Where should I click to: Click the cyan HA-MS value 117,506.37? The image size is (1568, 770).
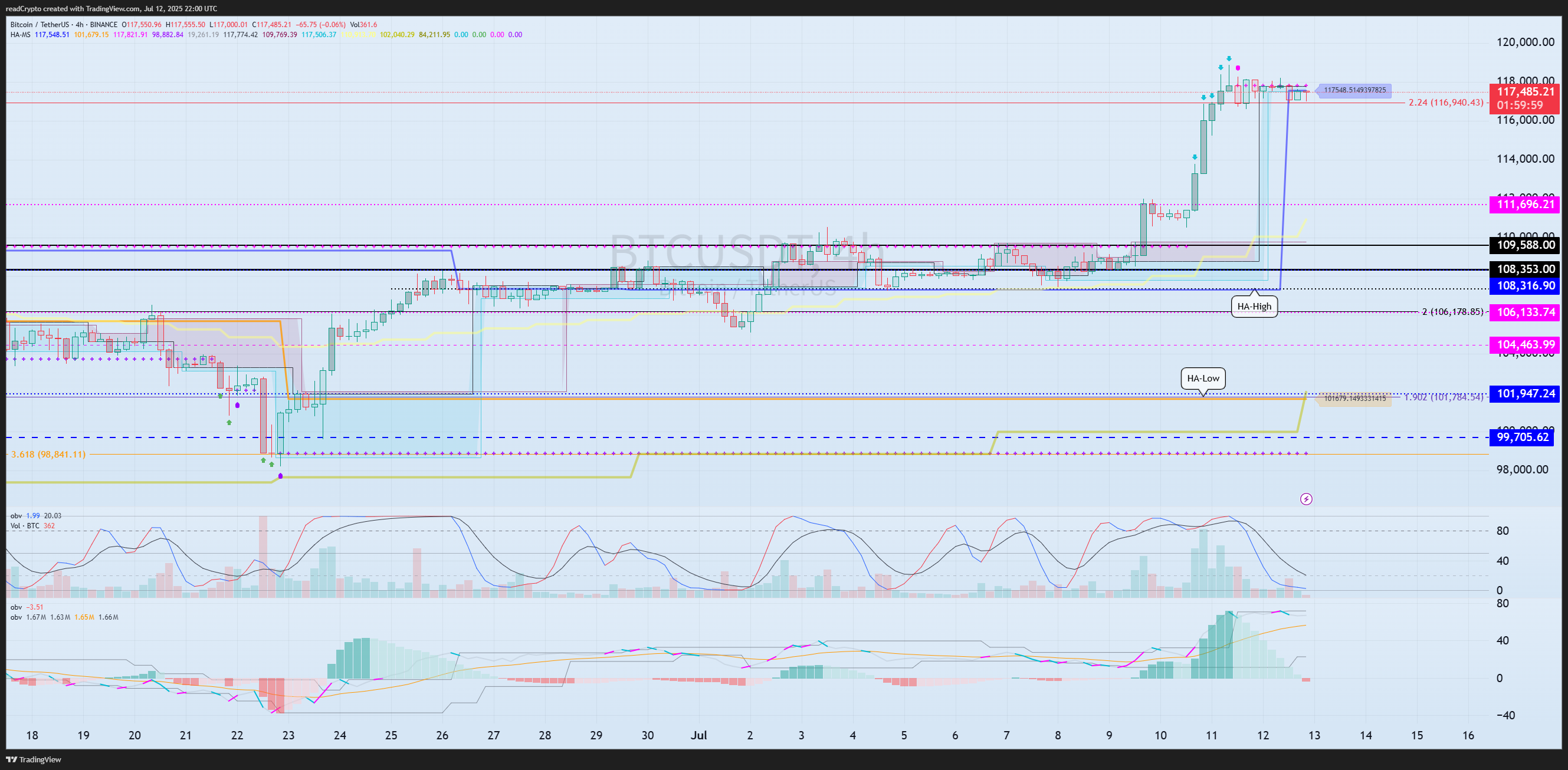click(x=319, y=35)
